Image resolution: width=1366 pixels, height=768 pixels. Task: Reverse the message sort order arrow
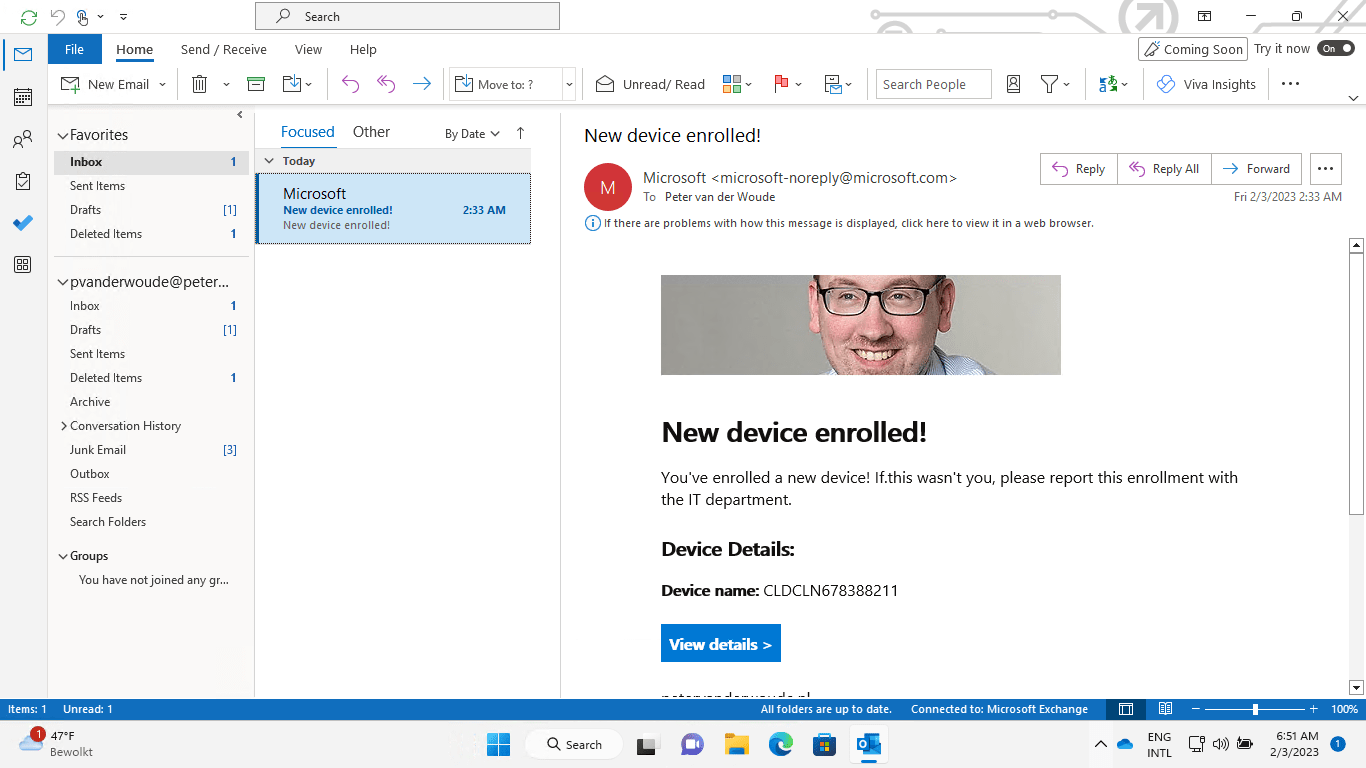click(x=520, y=133)
